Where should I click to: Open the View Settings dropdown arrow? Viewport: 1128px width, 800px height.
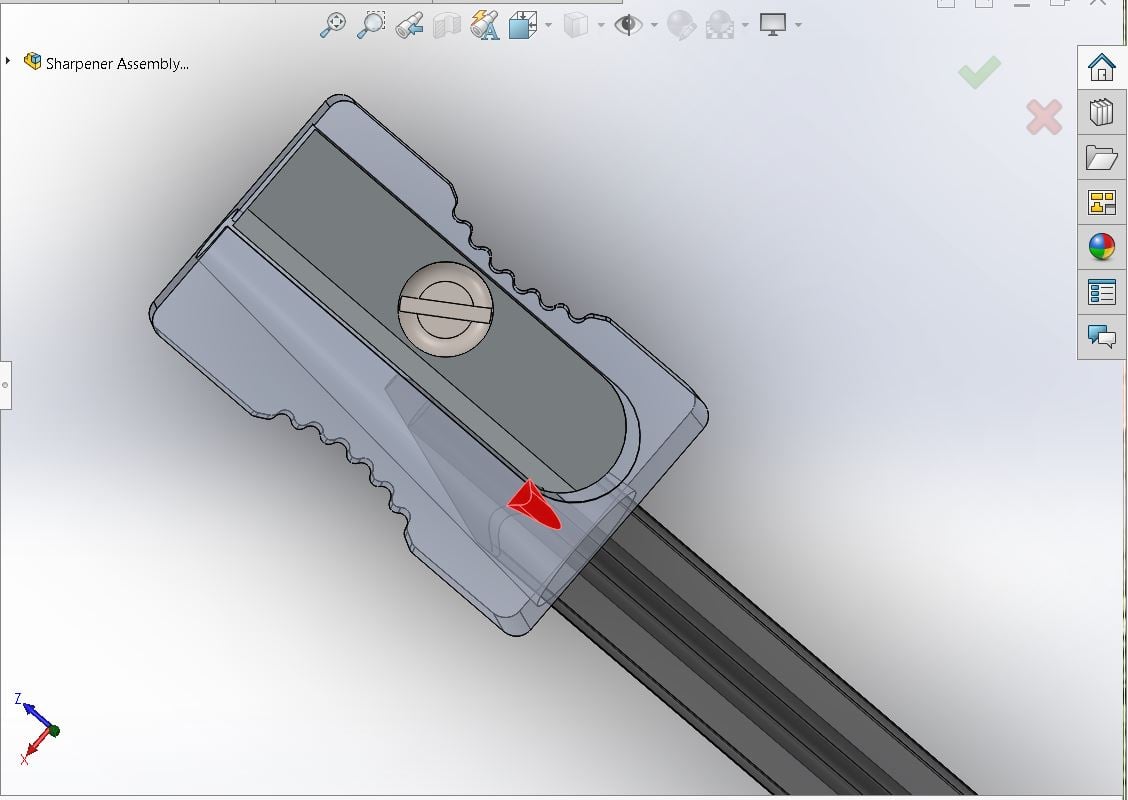[798, 25]
